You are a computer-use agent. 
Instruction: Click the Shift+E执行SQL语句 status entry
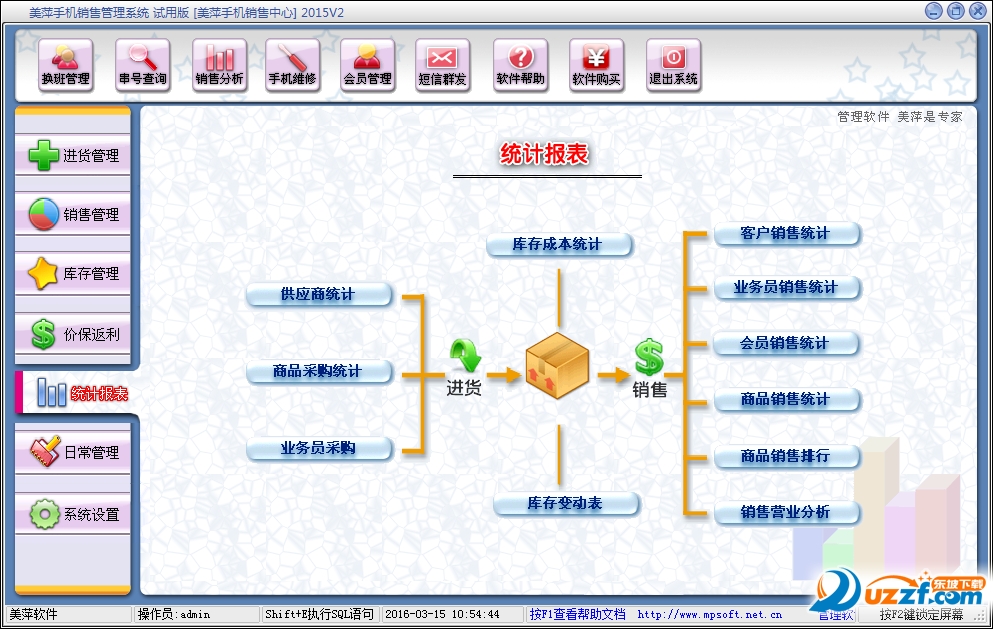pyautogui.click(x=320, y=614)
